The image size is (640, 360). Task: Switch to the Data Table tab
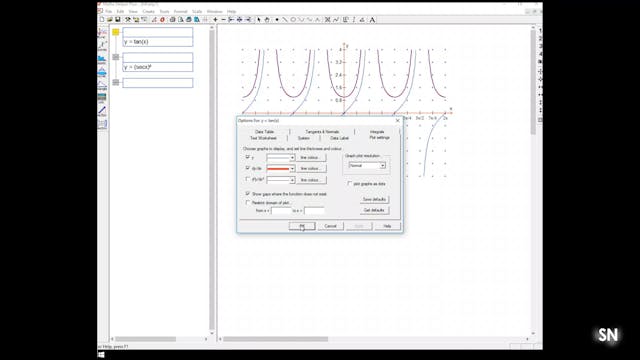[x=264, y=132]
